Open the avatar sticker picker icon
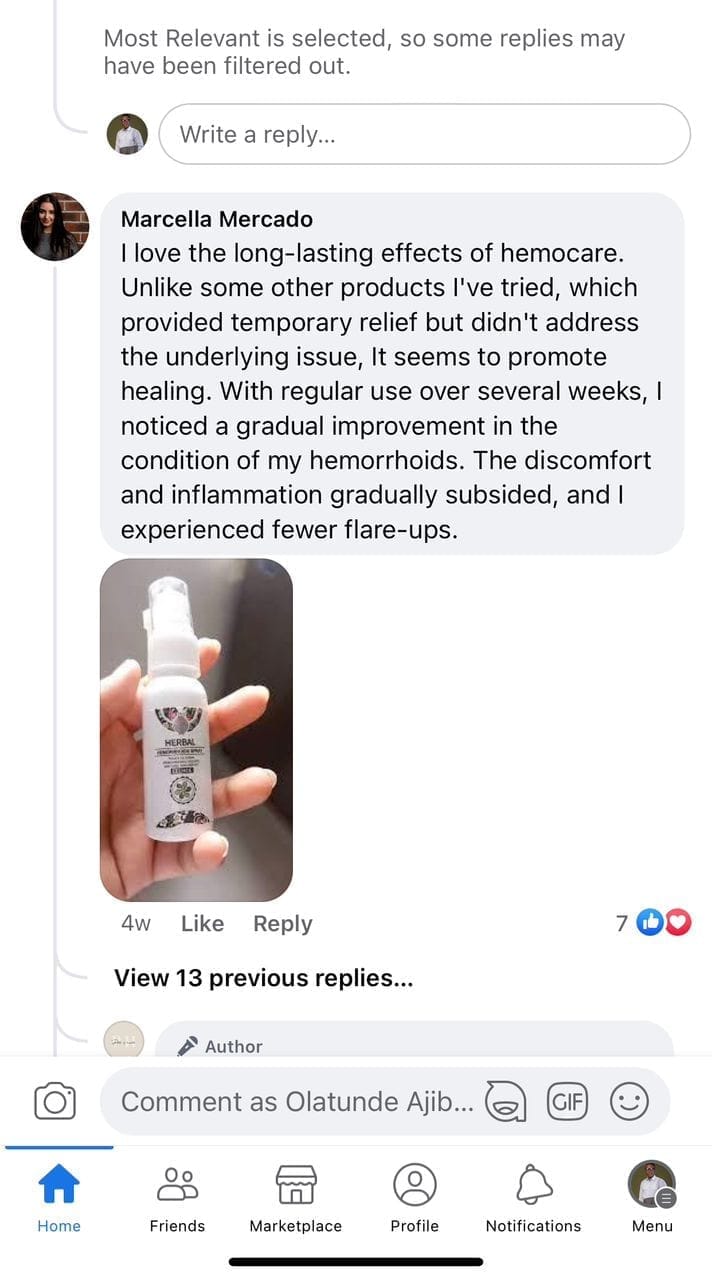Image resolution: width=712 pixels, height=1280 pixels. point(506,1102)
